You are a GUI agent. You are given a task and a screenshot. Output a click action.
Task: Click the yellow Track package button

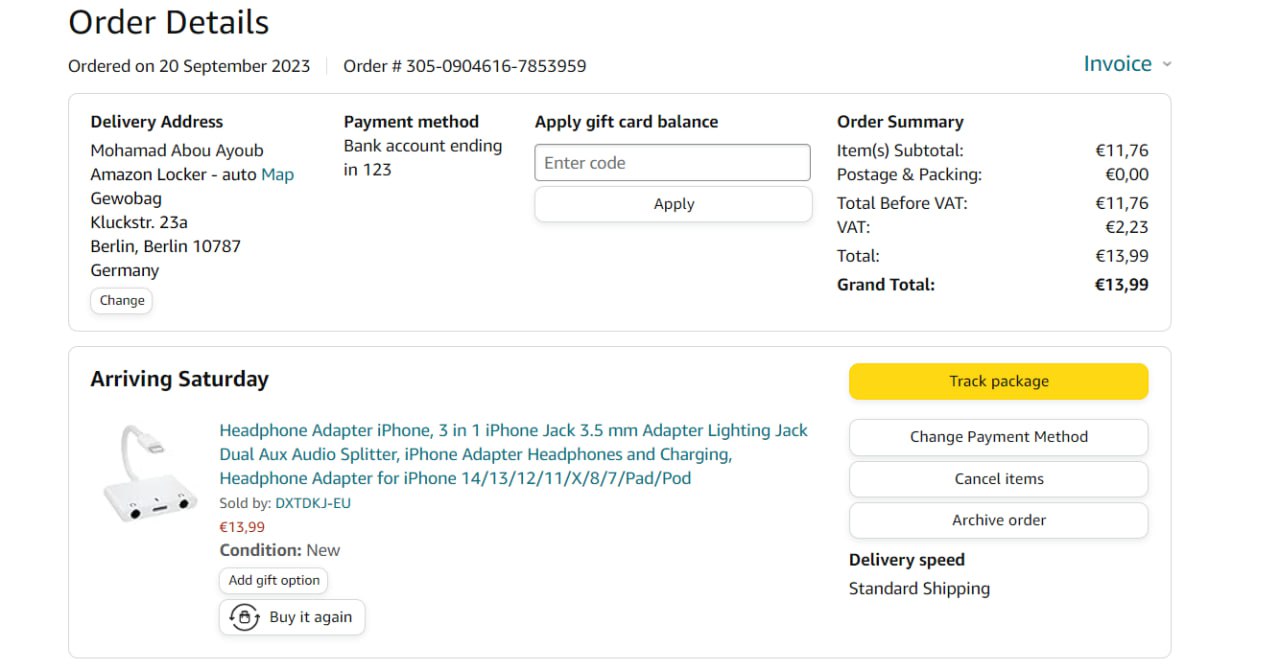click(x=998, y=381)
